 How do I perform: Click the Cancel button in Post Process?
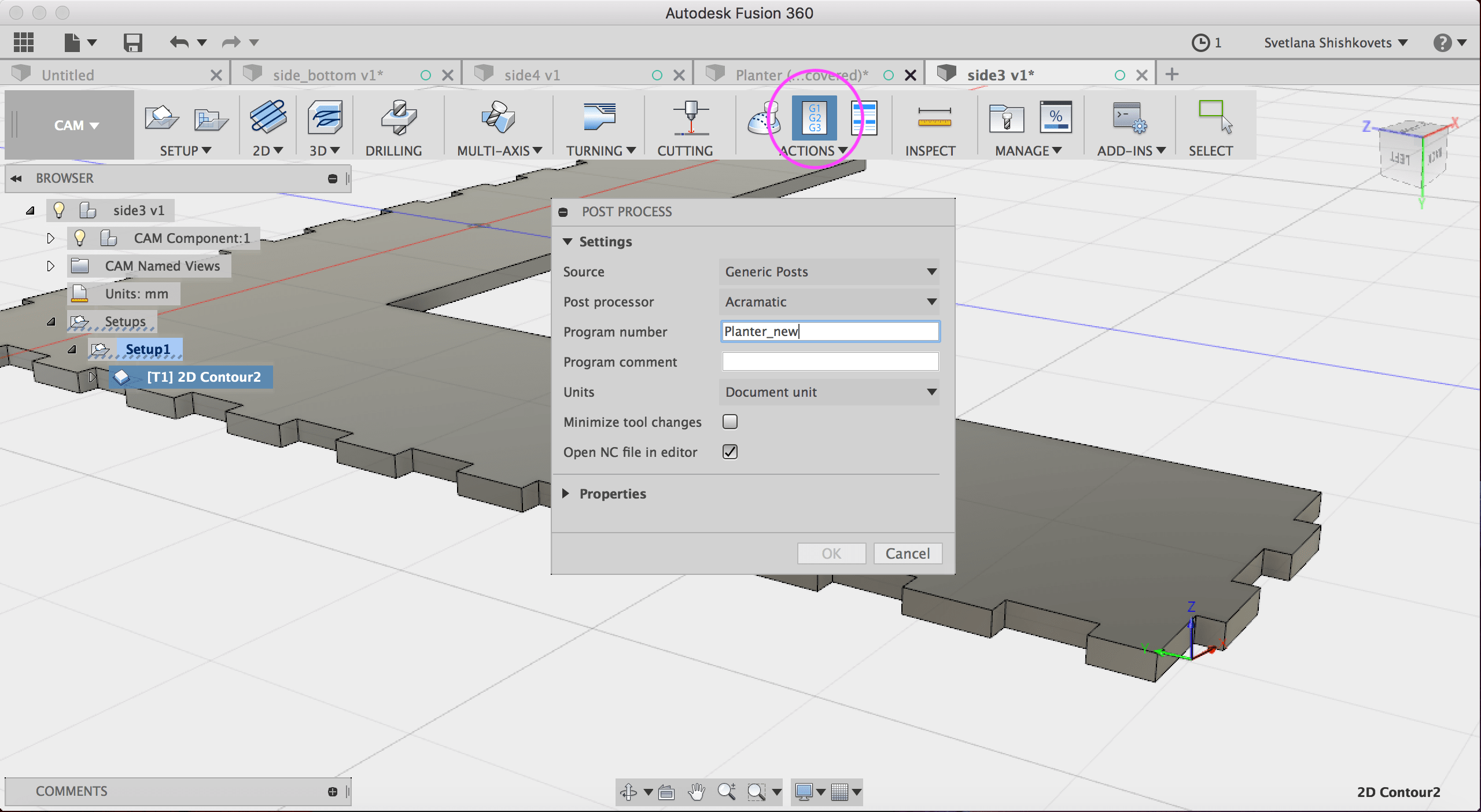pyautogui.click(x=908, y=553)
